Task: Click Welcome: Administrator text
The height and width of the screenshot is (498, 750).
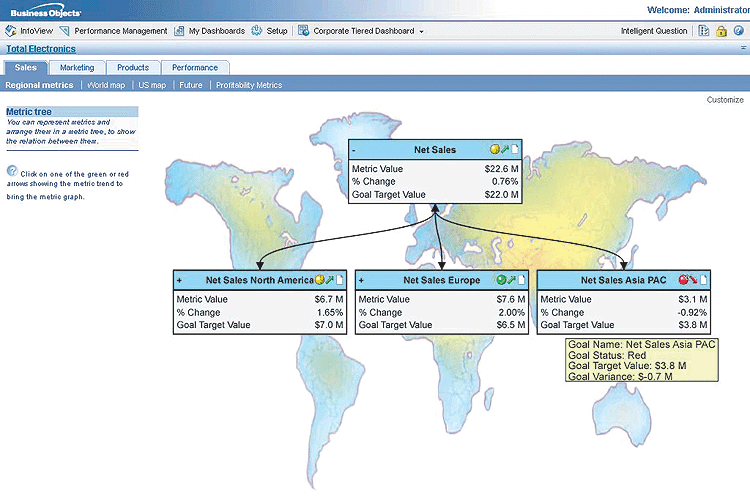Action: coord(698,10)
